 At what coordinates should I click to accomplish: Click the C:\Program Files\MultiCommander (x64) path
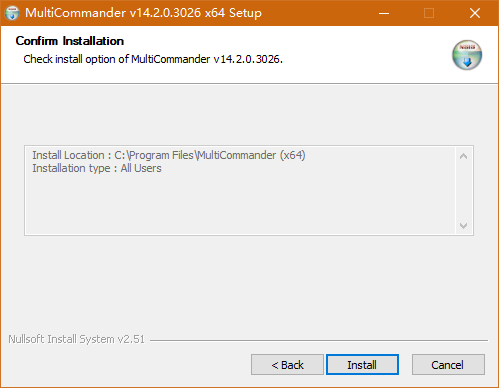[210, 155]
